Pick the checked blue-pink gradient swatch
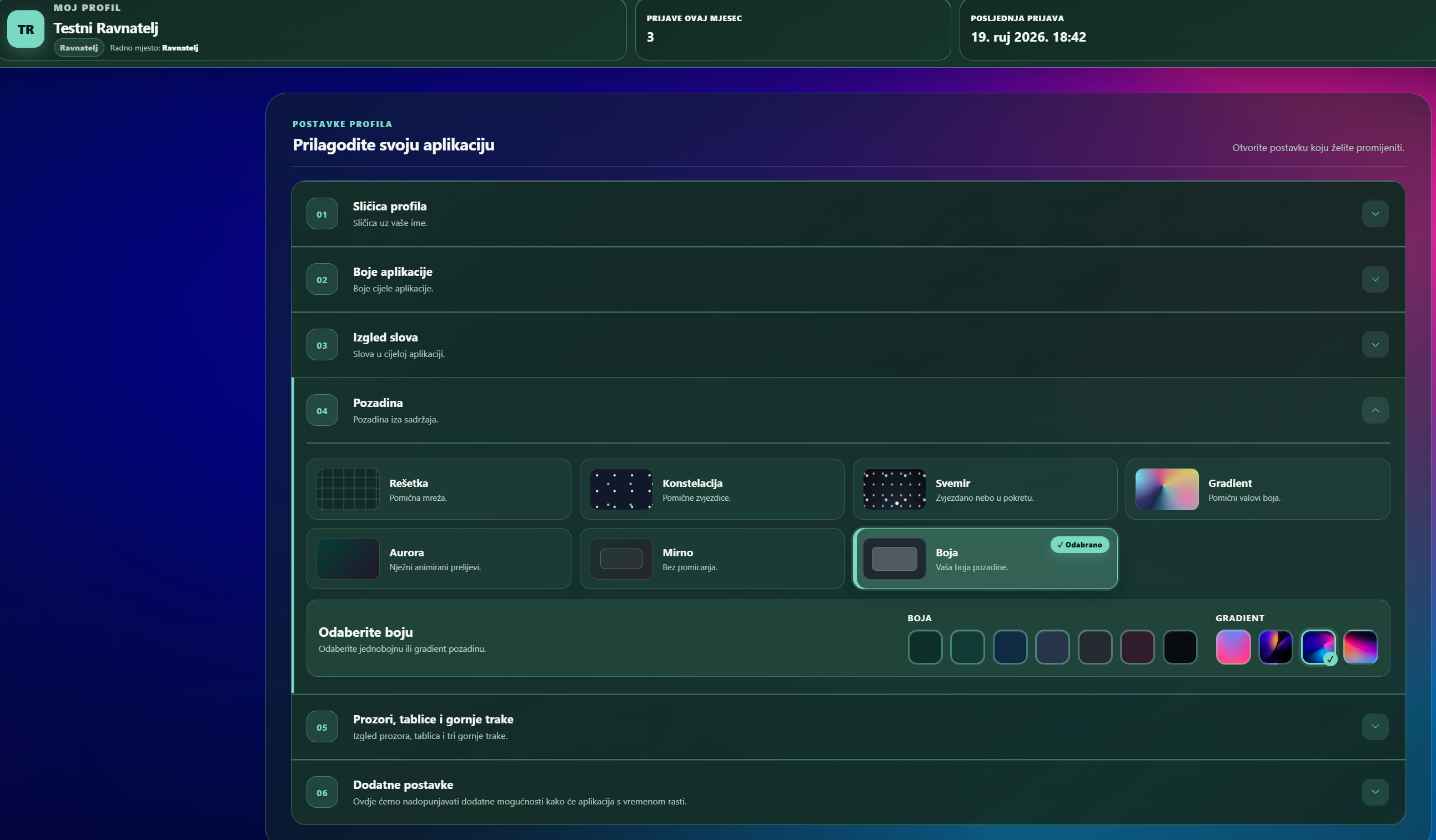Image resolution: width=1436 pixels, height=840 pixels. pyautogui.click(x=1318, y=647)
